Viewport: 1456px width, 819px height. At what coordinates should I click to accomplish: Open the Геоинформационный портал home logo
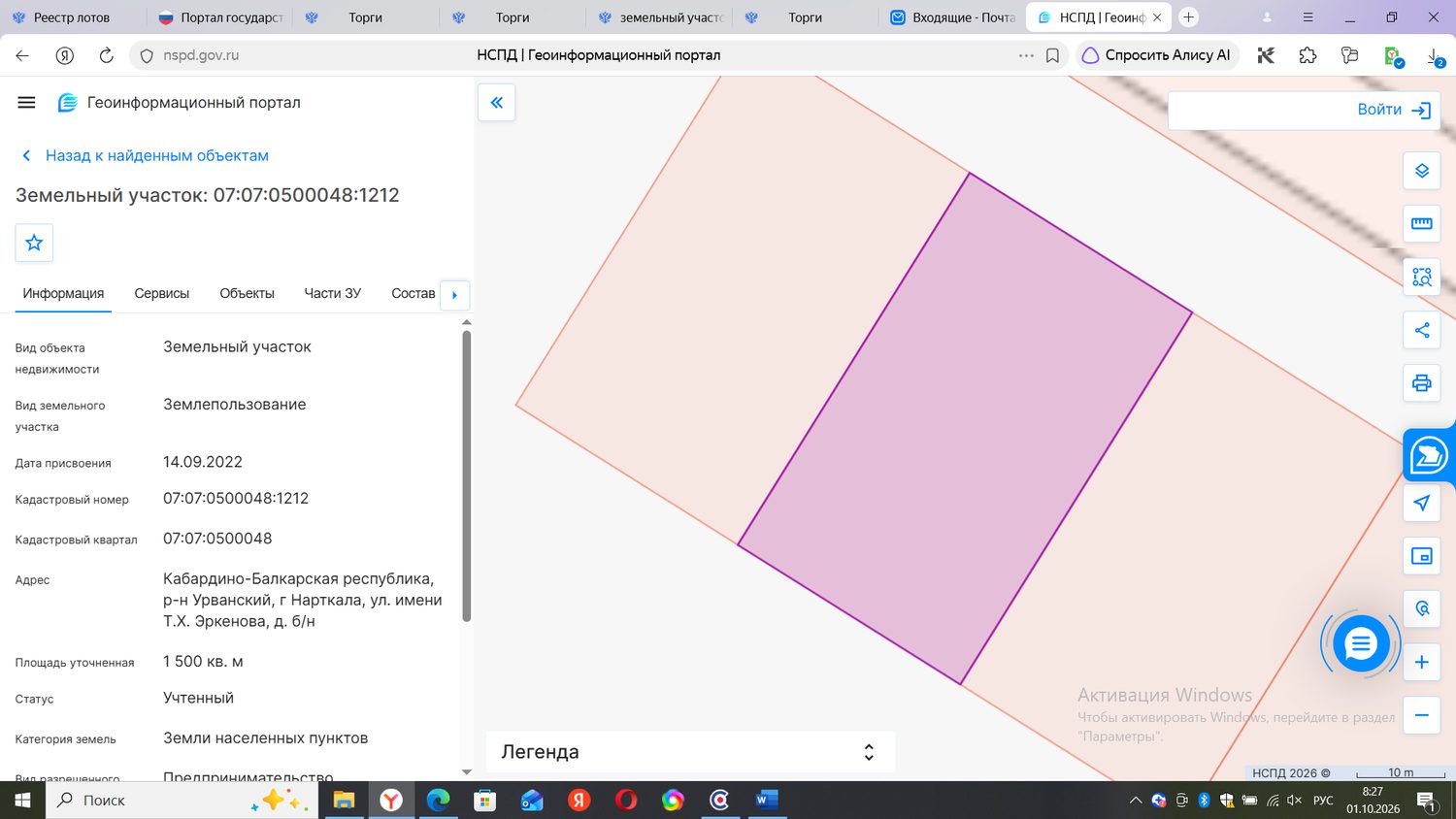[x=180, y=102]
